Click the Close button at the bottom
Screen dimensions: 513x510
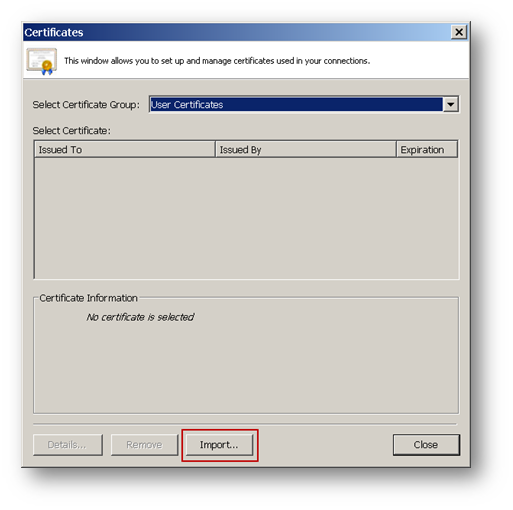point(426,444)
